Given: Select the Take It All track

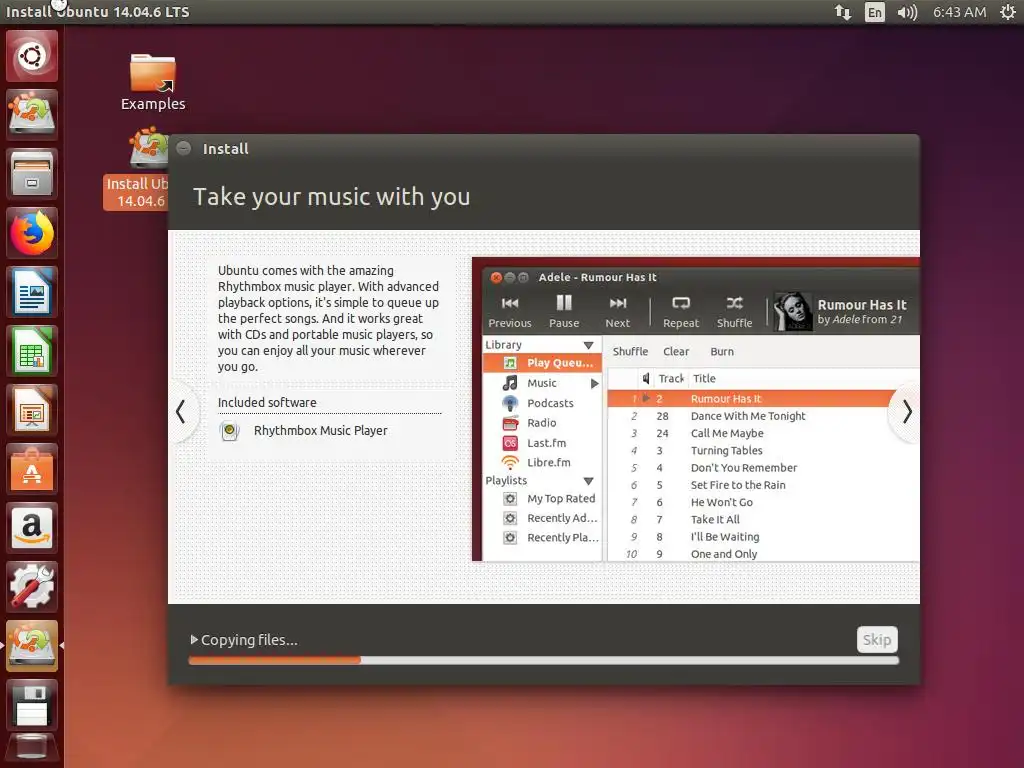Looking at the screenshot, I should [763, 520].
